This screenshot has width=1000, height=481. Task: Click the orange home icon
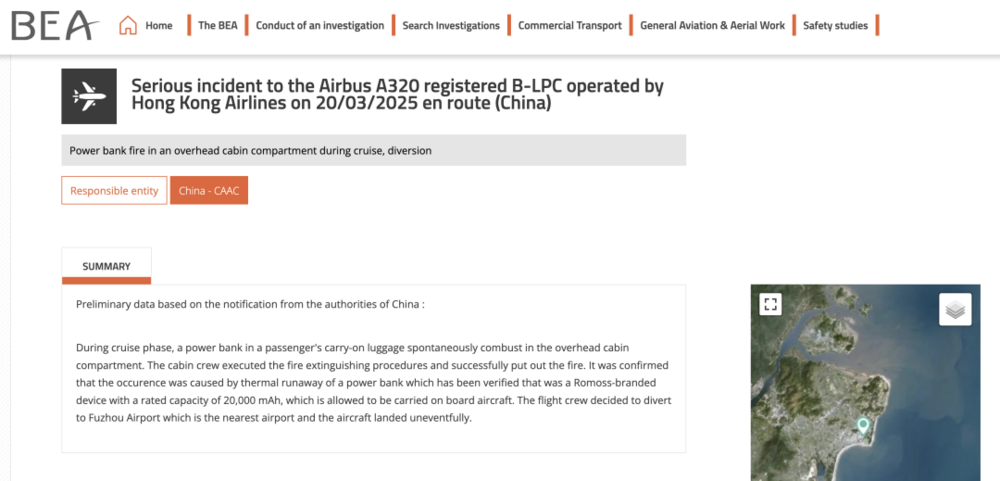coord(128,26)
